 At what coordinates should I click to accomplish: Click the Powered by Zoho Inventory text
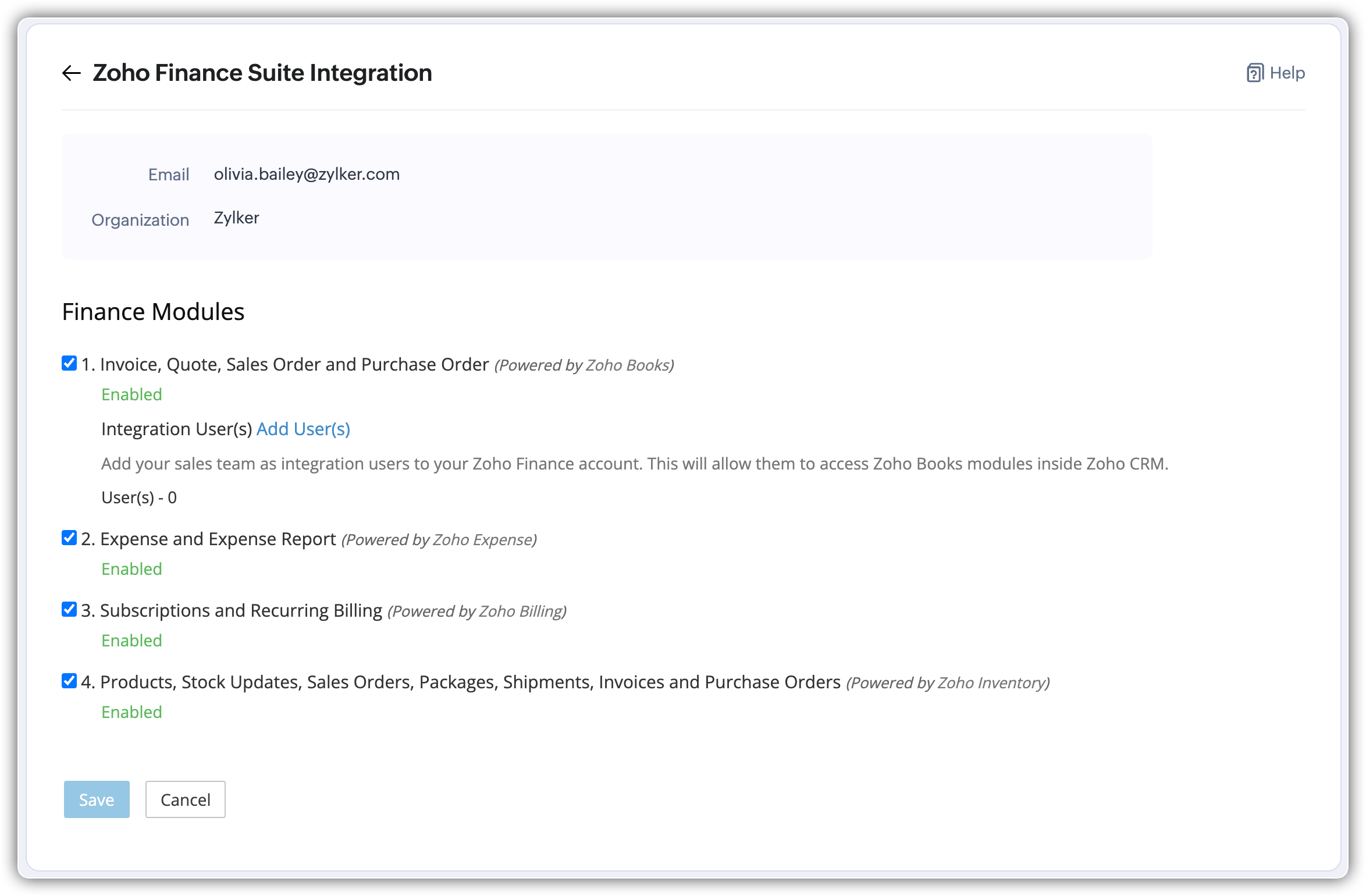[948, 682]
